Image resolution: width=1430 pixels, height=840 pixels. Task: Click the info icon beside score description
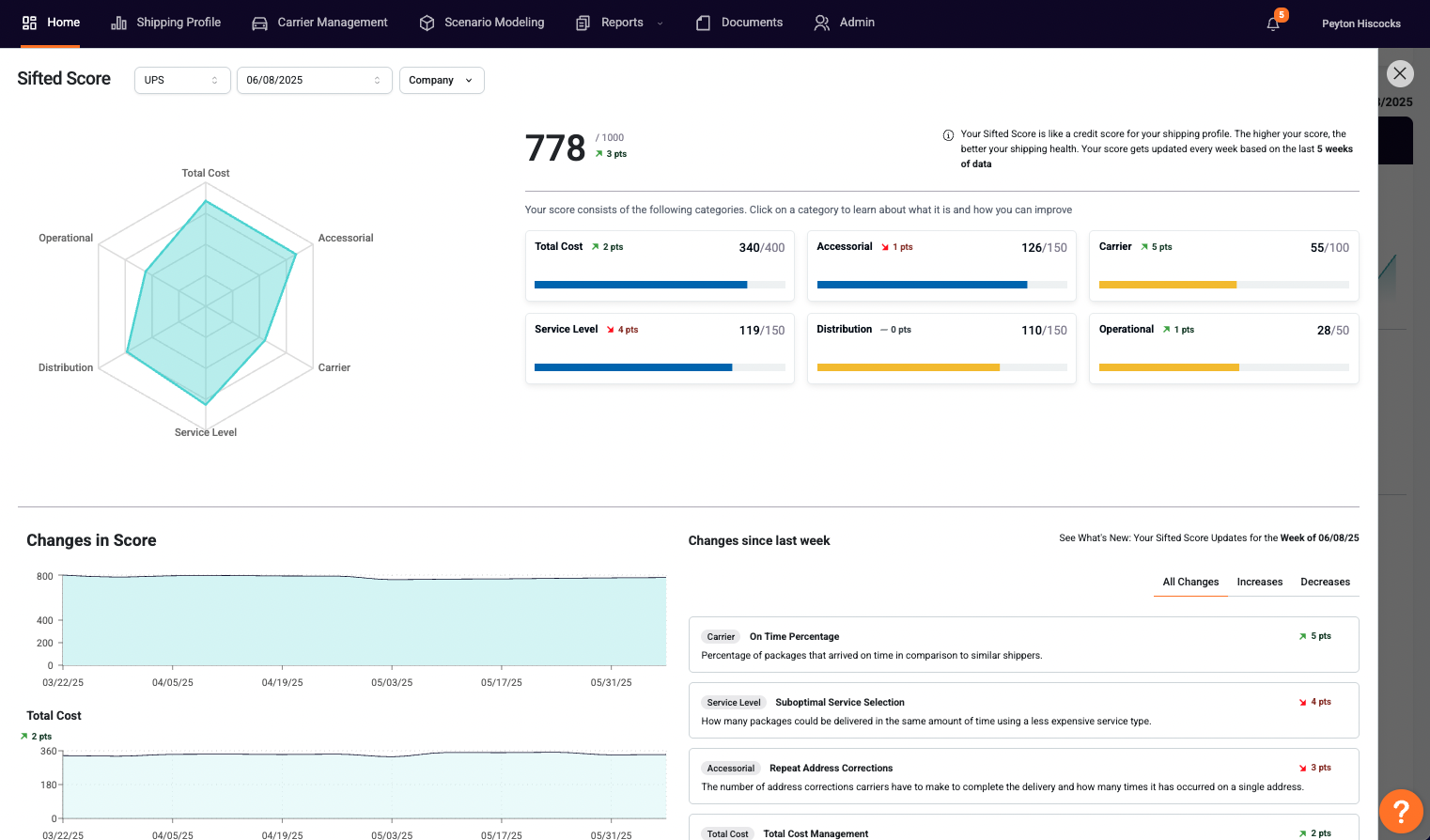click(x=948, y=135)
